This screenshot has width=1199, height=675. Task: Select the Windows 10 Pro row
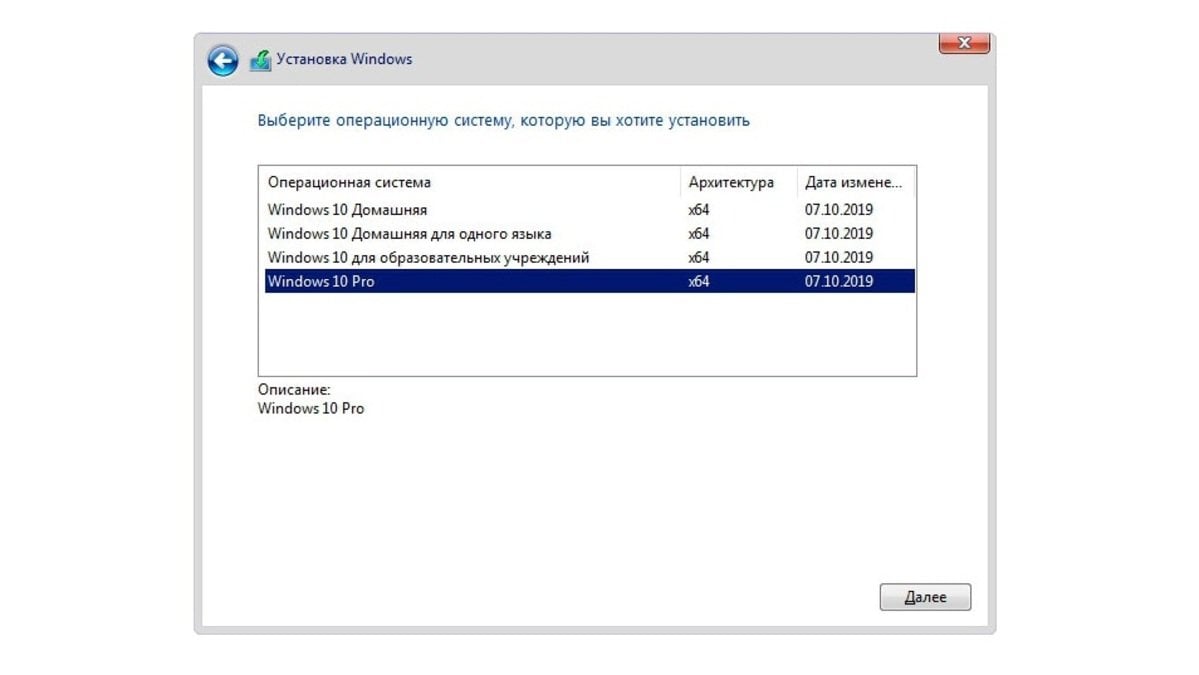pos(590,281)
